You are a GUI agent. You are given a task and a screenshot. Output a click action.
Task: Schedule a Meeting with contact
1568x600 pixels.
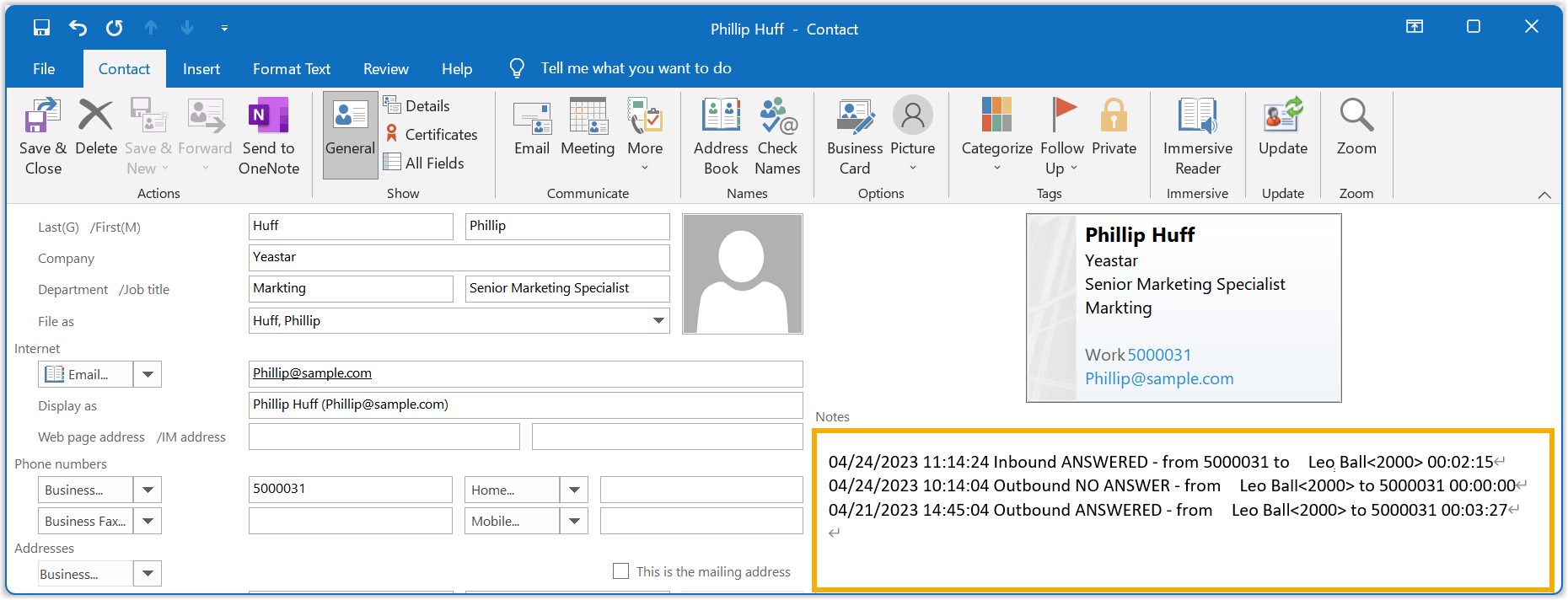(x=588, y=126)
